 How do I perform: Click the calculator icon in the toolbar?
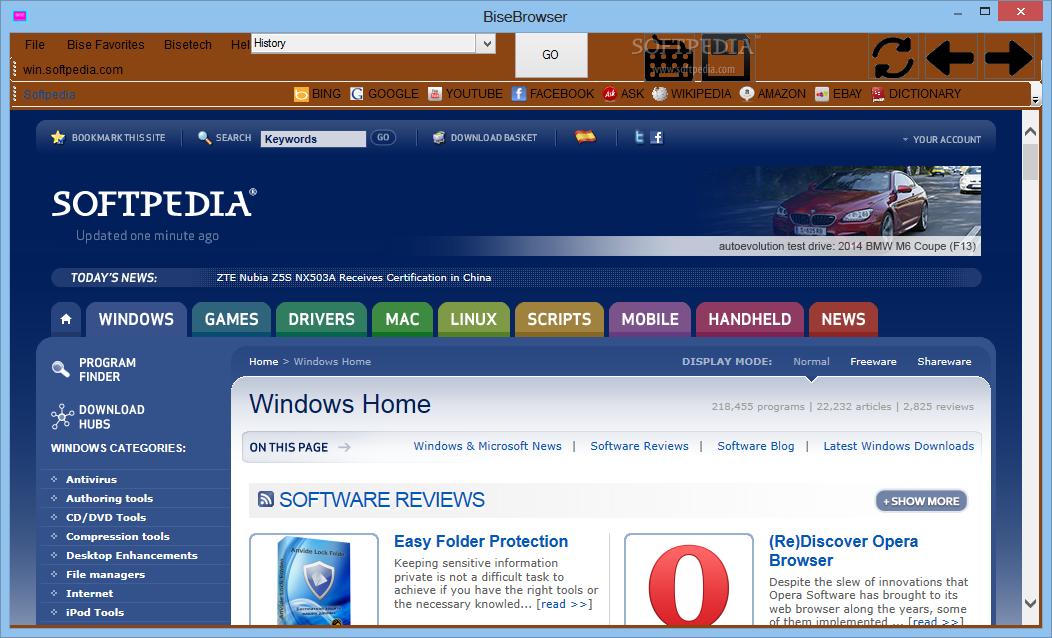[669, 58]
